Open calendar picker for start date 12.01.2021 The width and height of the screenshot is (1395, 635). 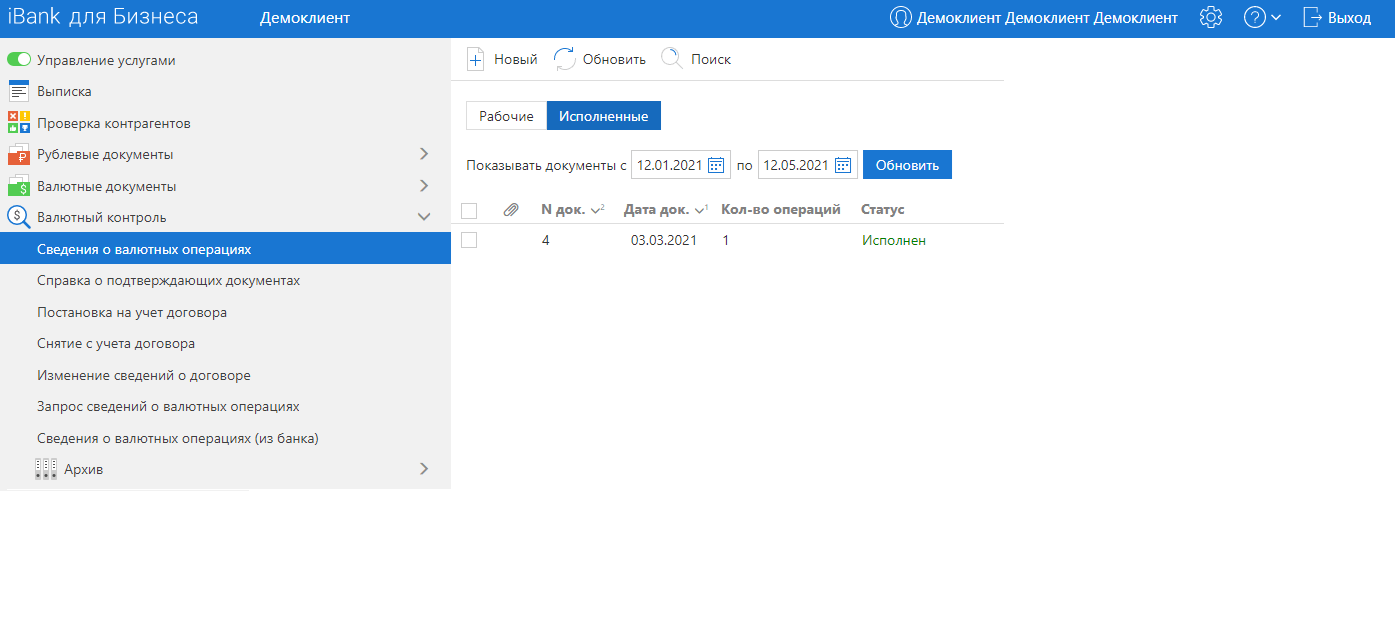pos(716,165)
